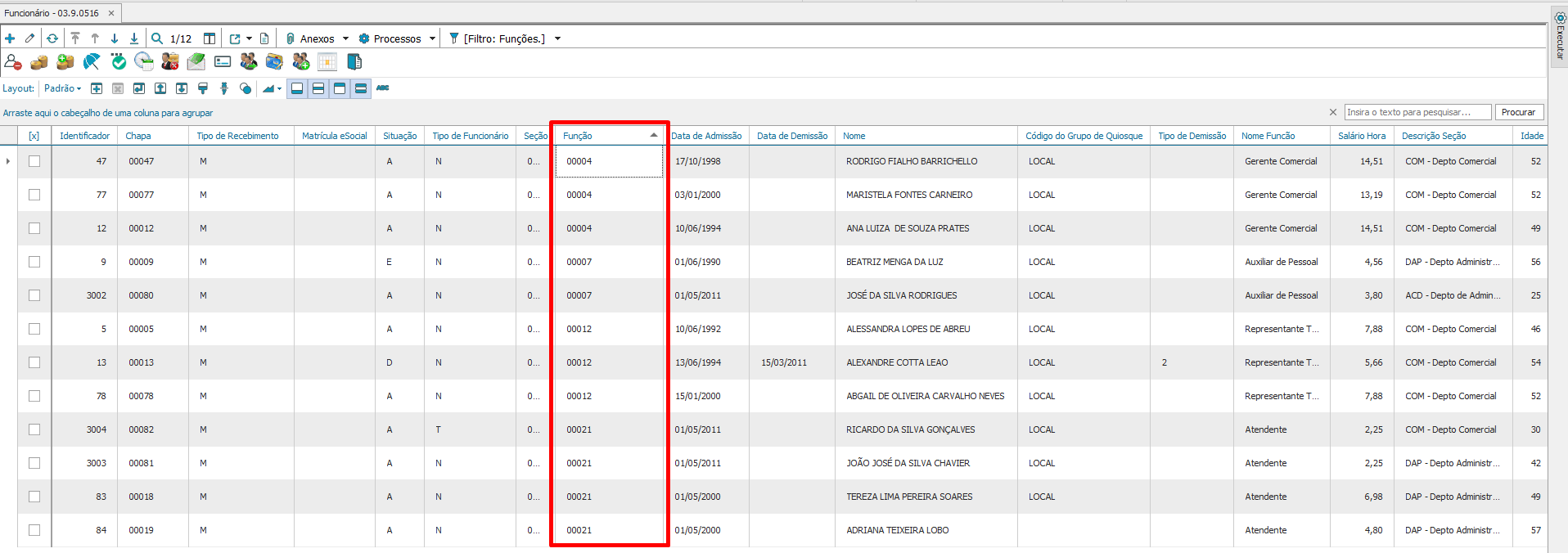Screen dimensions: 1568x553
Task: Sort by the Chapa column header
Action: pyautogui.click(x=153, y=136)
